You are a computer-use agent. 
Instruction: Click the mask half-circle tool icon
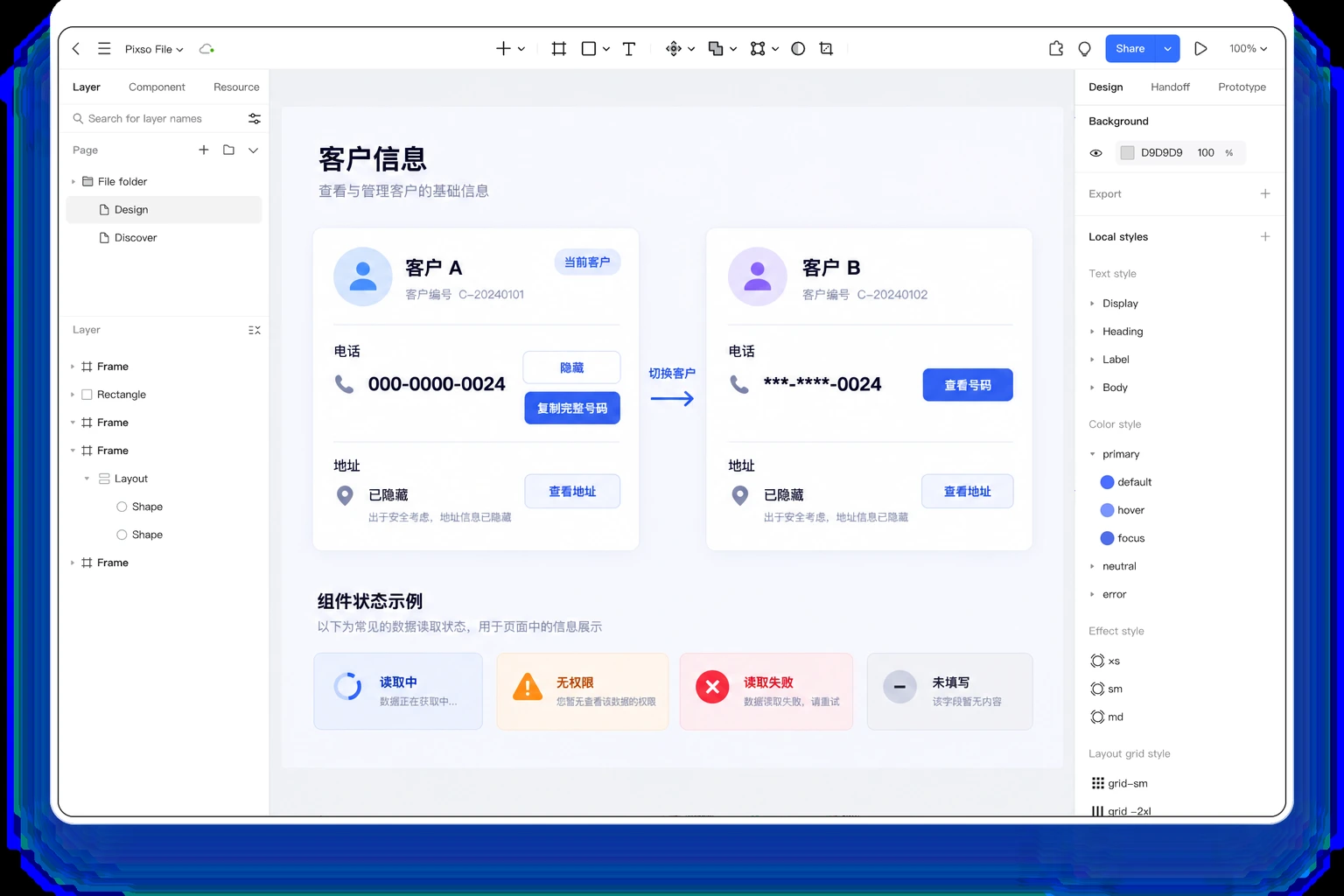tap(798, 49)
